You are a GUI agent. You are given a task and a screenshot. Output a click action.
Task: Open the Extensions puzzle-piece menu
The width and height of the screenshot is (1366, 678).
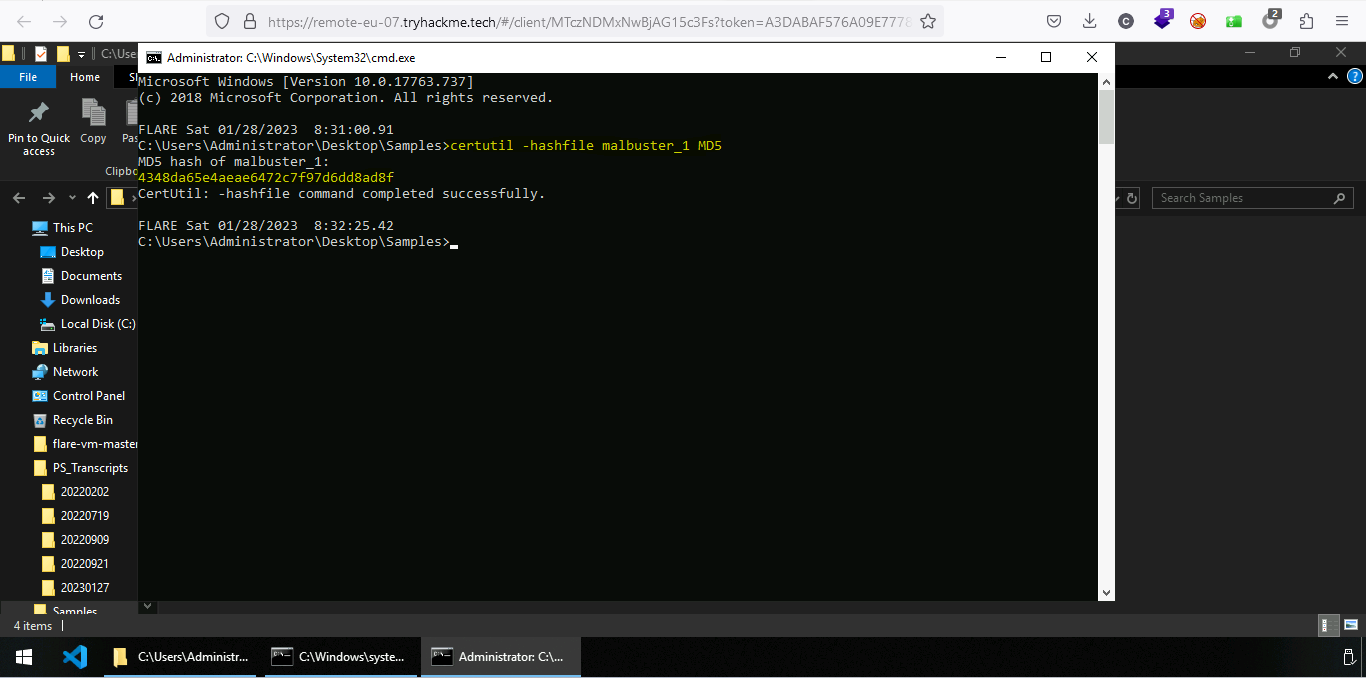(x=1306, y=21)
